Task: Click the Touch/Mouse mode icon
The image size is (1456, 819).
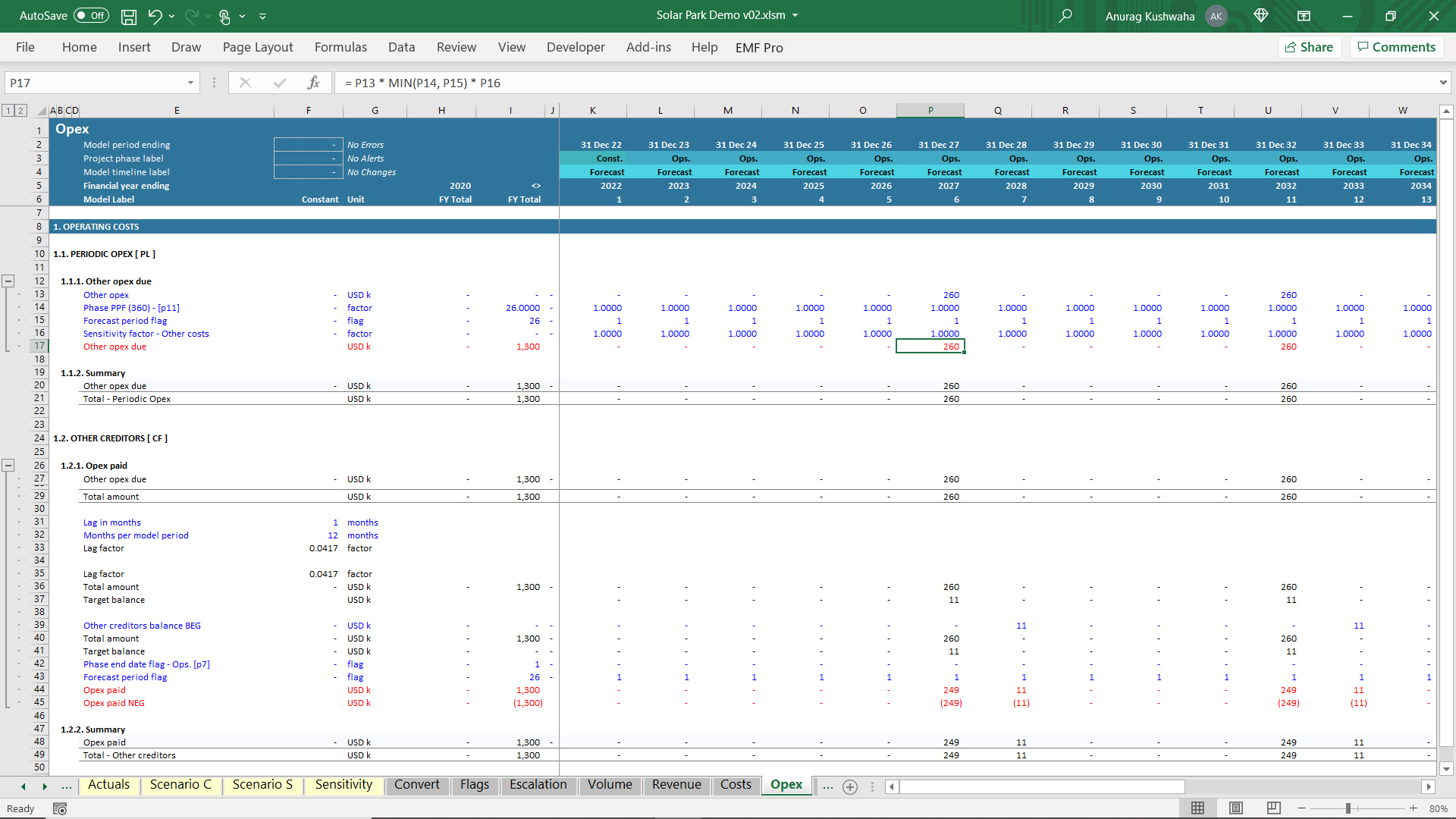Action: click(224, 16)
